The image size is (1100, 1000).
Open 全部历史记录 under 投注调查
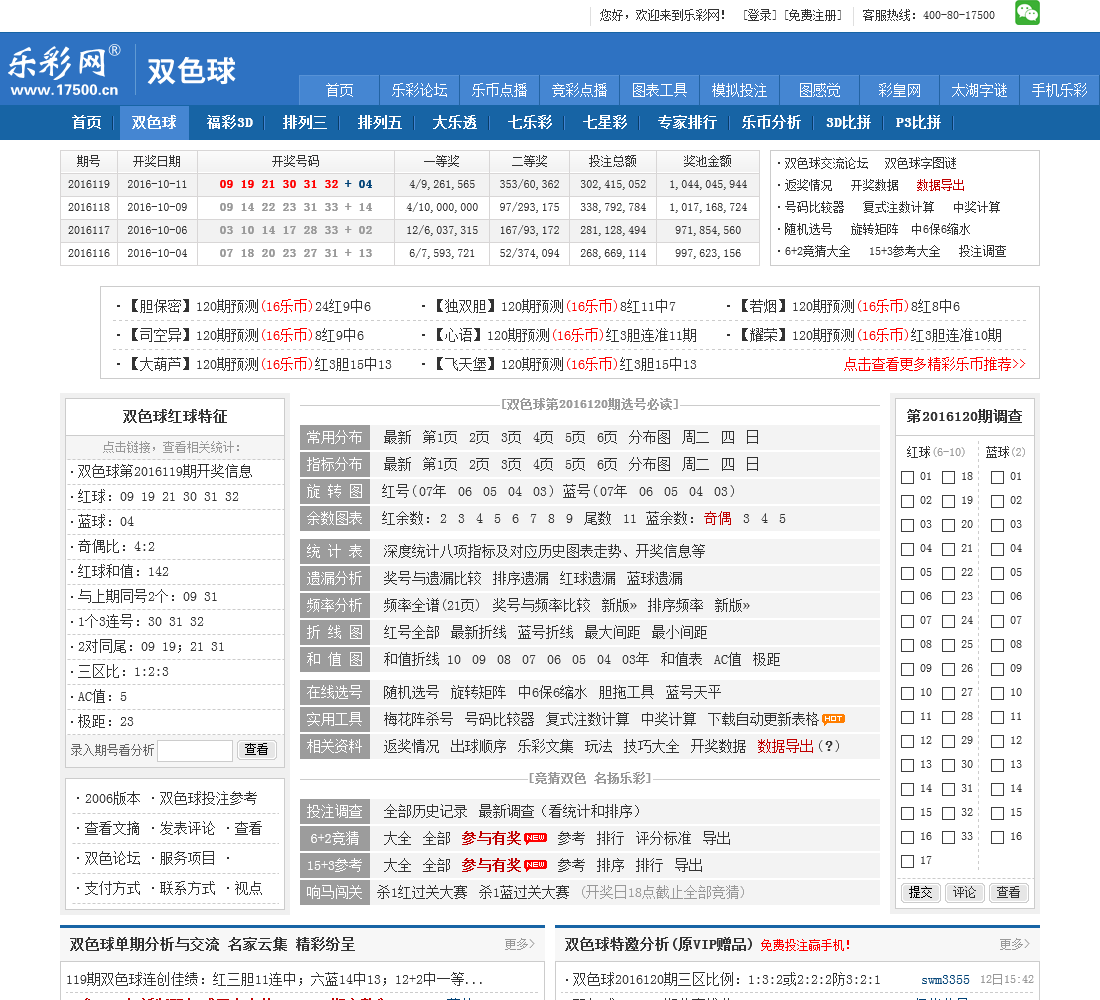coord(425,811)
